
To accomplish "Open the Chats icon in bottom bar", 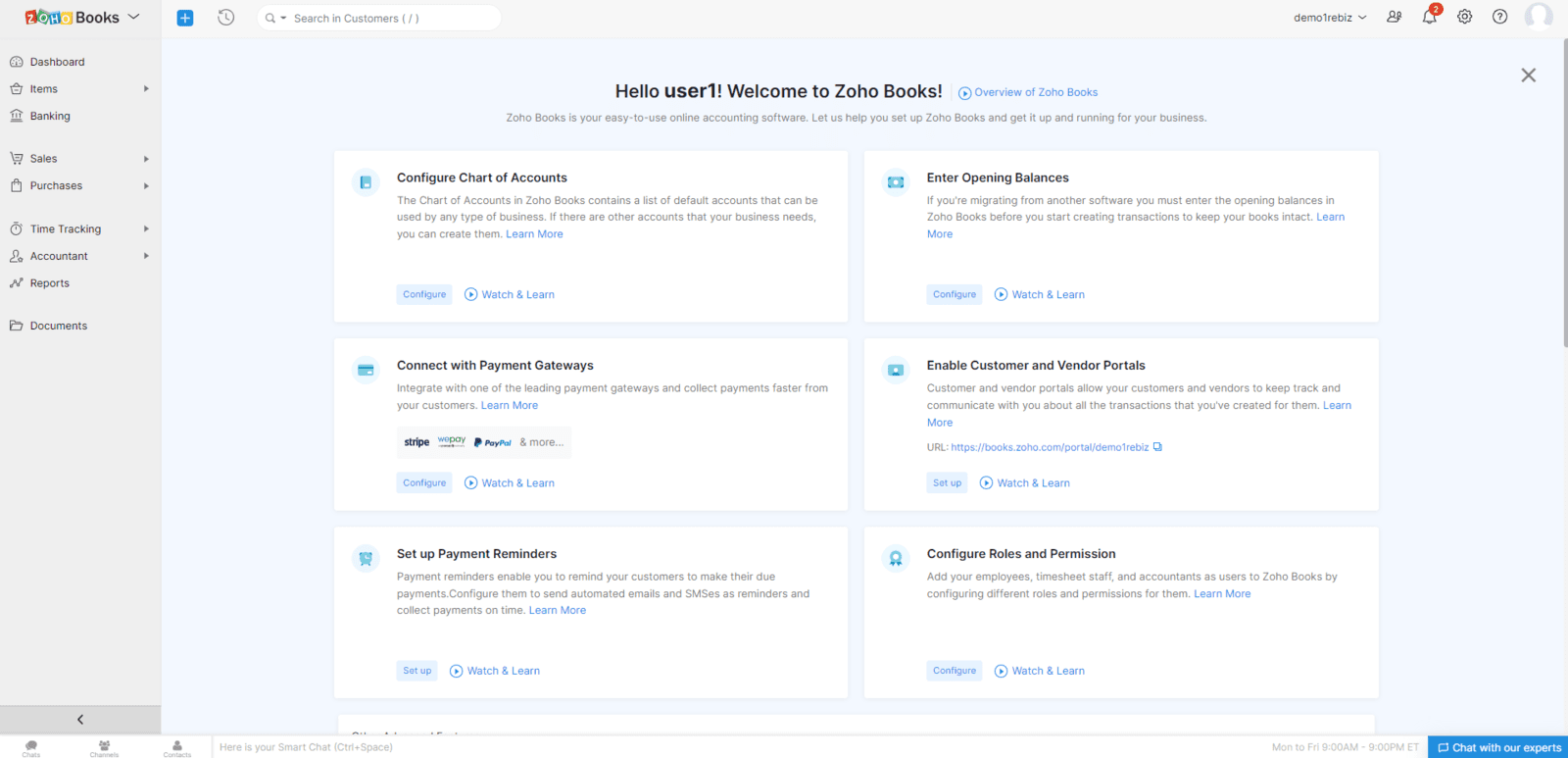I will pos(31,747).
